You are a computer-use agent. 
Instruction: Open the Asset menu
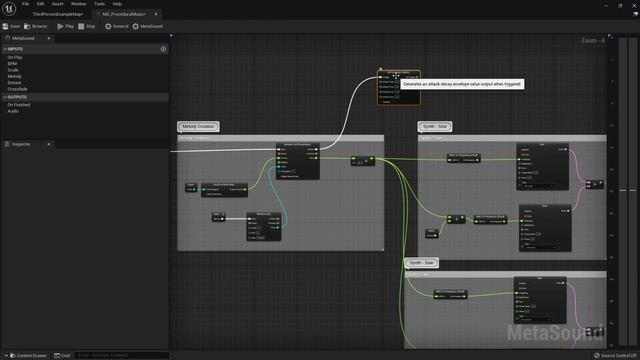tap(58, 4)
